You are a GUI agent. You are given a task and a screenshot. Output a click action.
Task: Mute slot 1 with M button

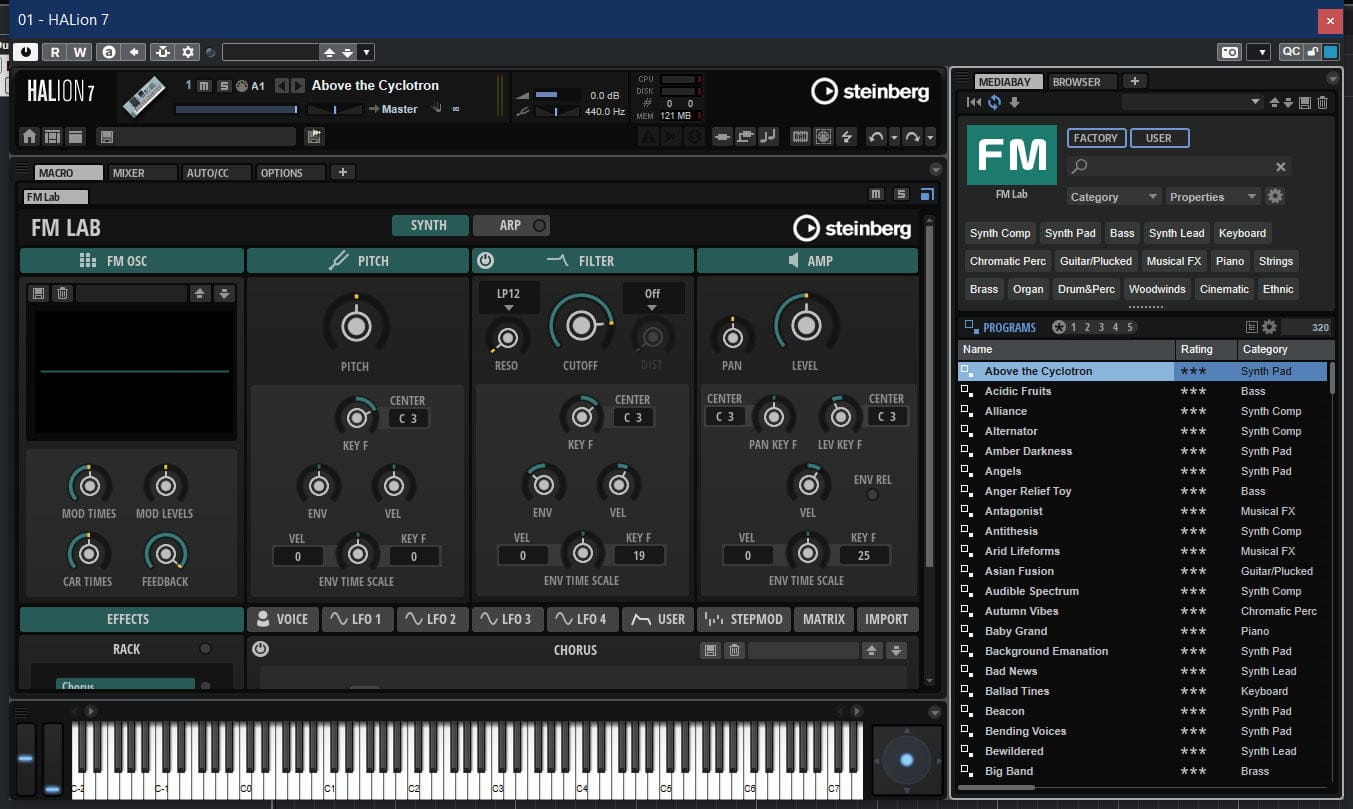point(204,86)
